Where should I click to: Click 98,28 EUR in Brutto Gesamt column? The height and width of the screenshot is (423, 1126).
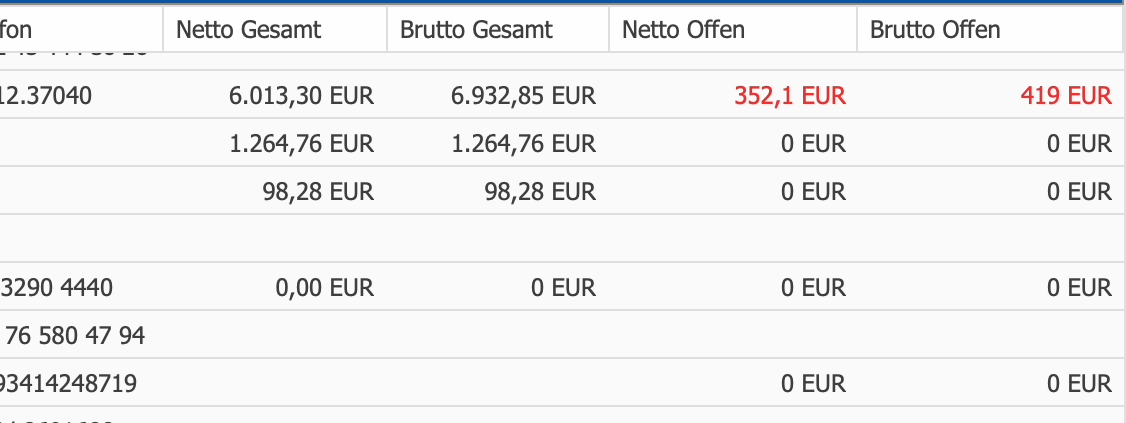(x=540, y=191)
